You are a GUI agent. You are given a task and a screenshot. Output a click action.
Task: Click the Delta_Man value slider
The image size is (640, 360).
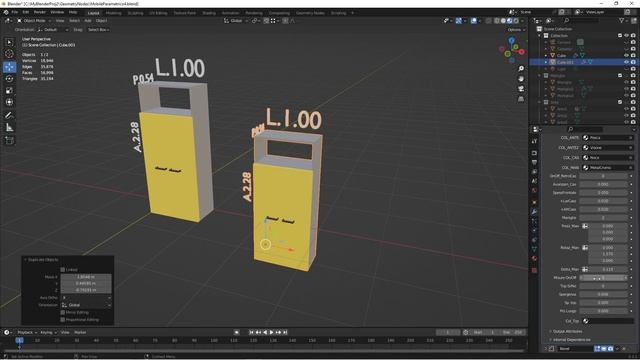pos(607,269)
